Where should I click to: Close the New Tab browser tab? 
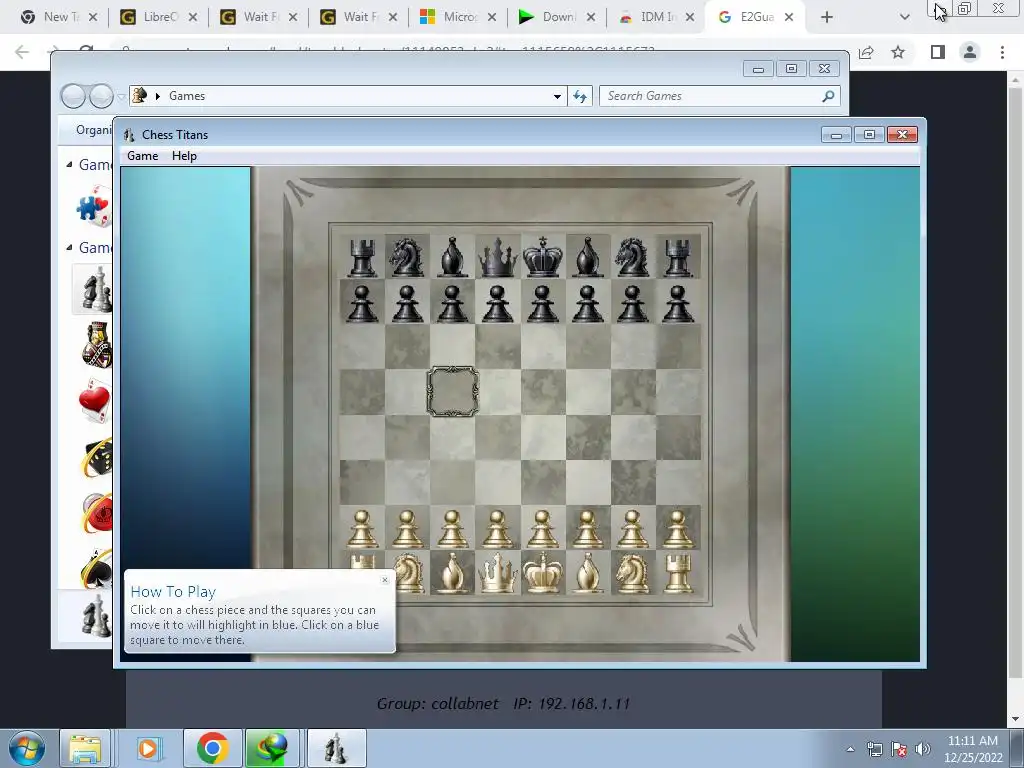coord(93,17)
